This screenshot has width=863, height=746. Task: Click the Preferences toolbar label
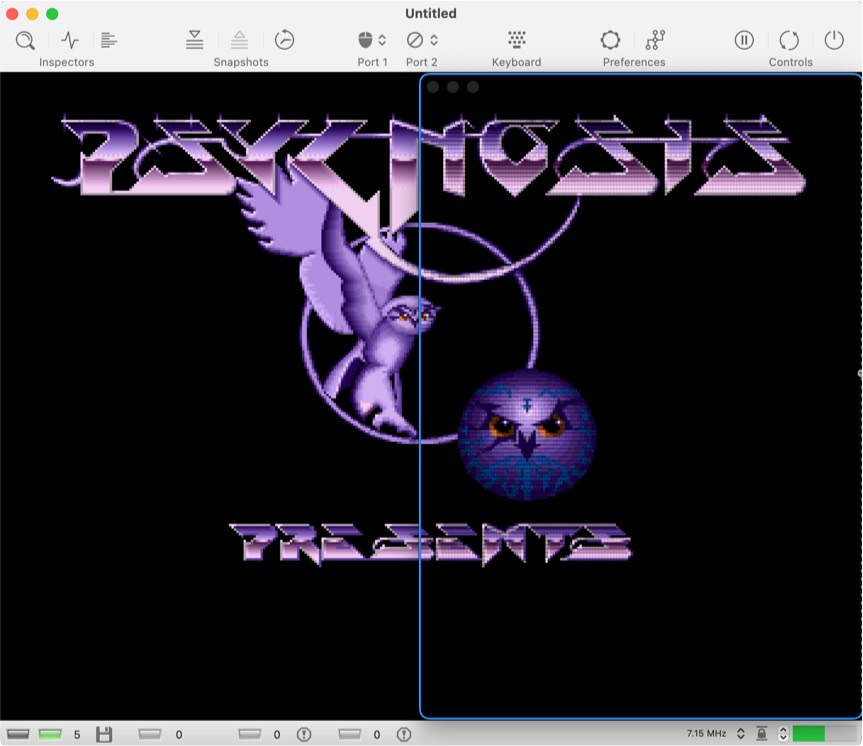(634, 62)
